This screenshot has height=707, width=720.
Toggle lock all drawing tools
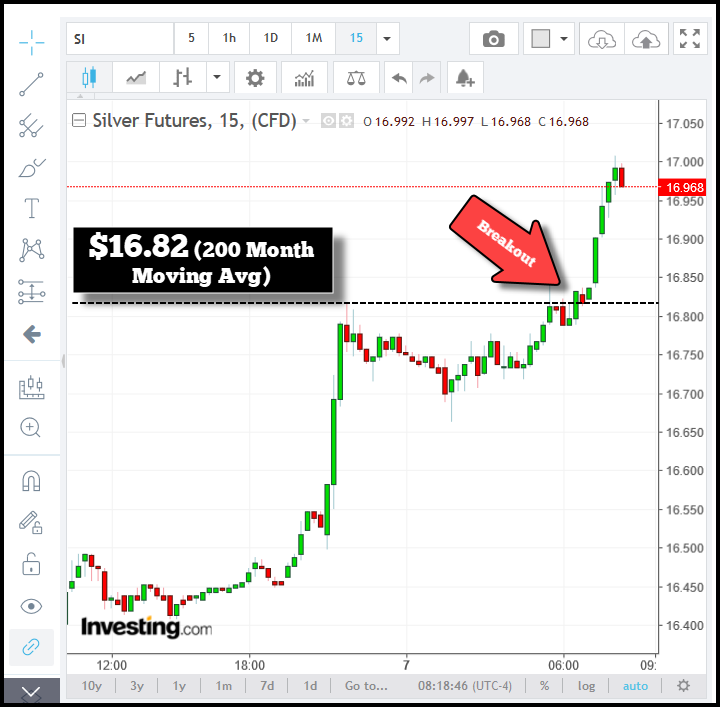(31, 564)
